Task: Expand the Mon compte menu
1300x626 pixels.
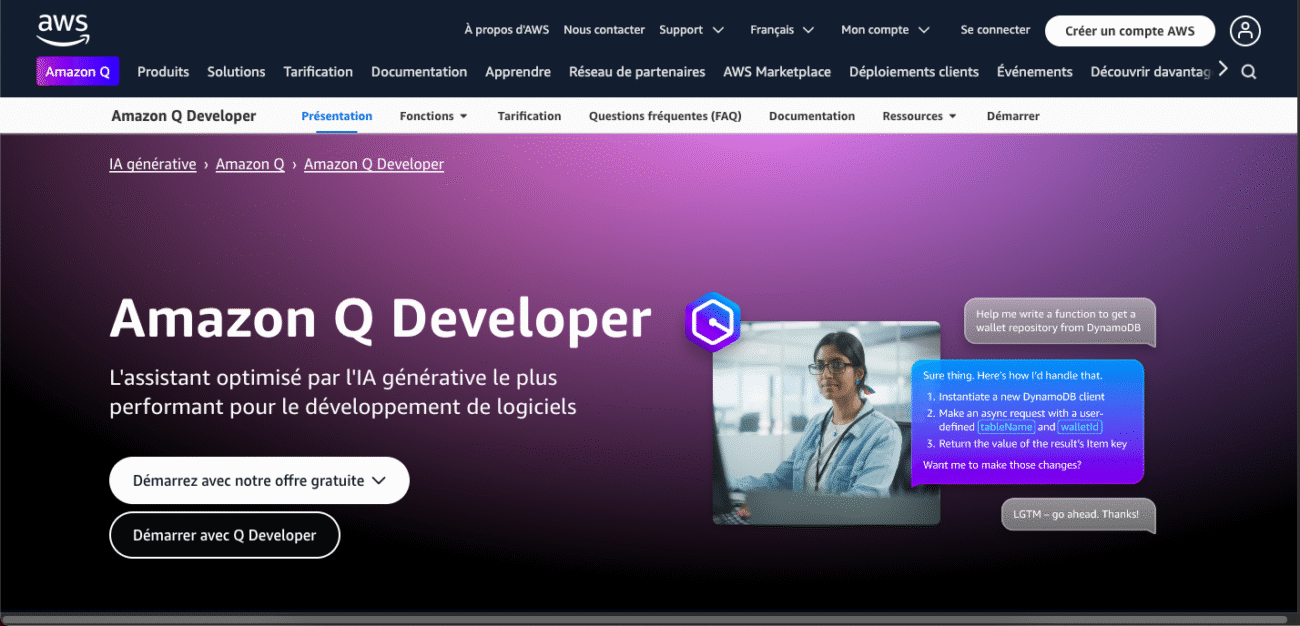Action: click(x=885, y=30)
